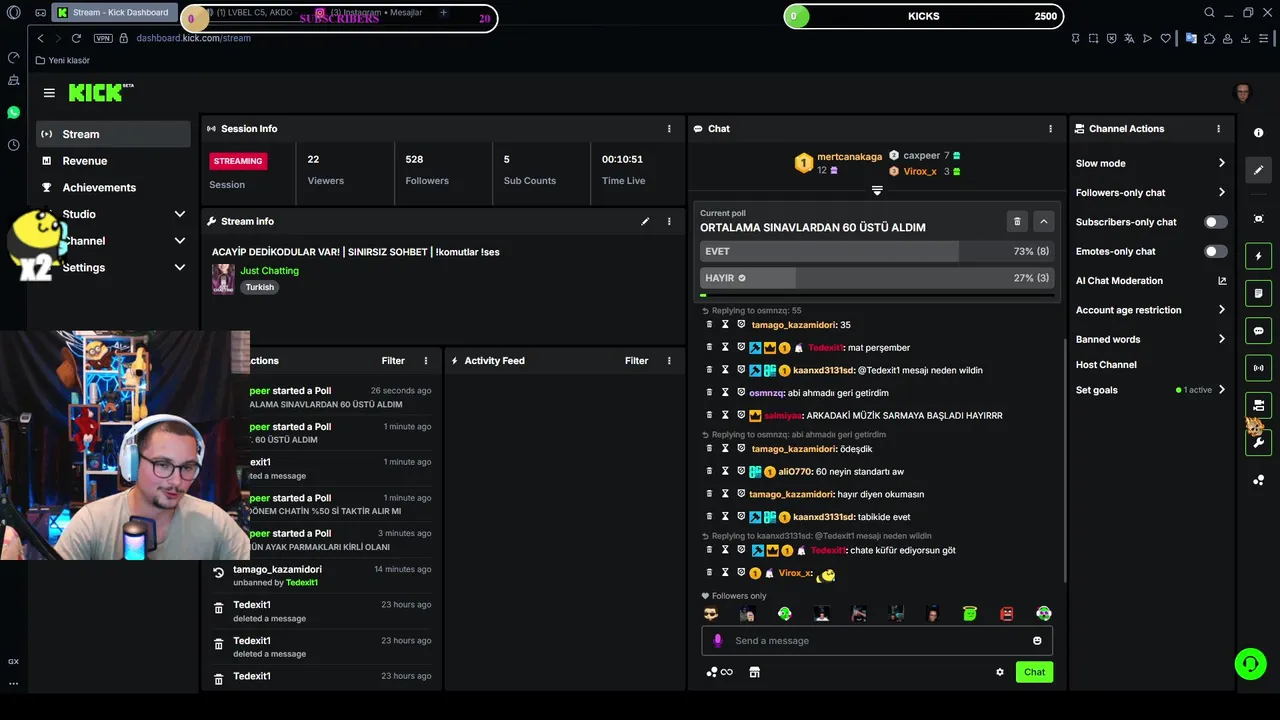This screenshot has width=1280, height=720.
Task: Open the Stream info three-dot menu
Action: (669, 222)
